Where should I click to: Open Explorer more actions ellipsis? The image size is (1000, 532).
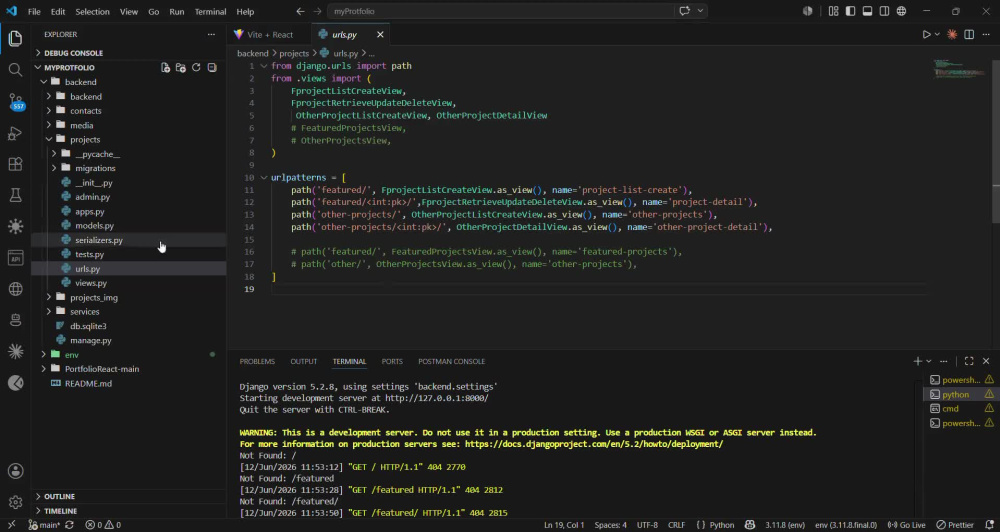coord(211,34)
